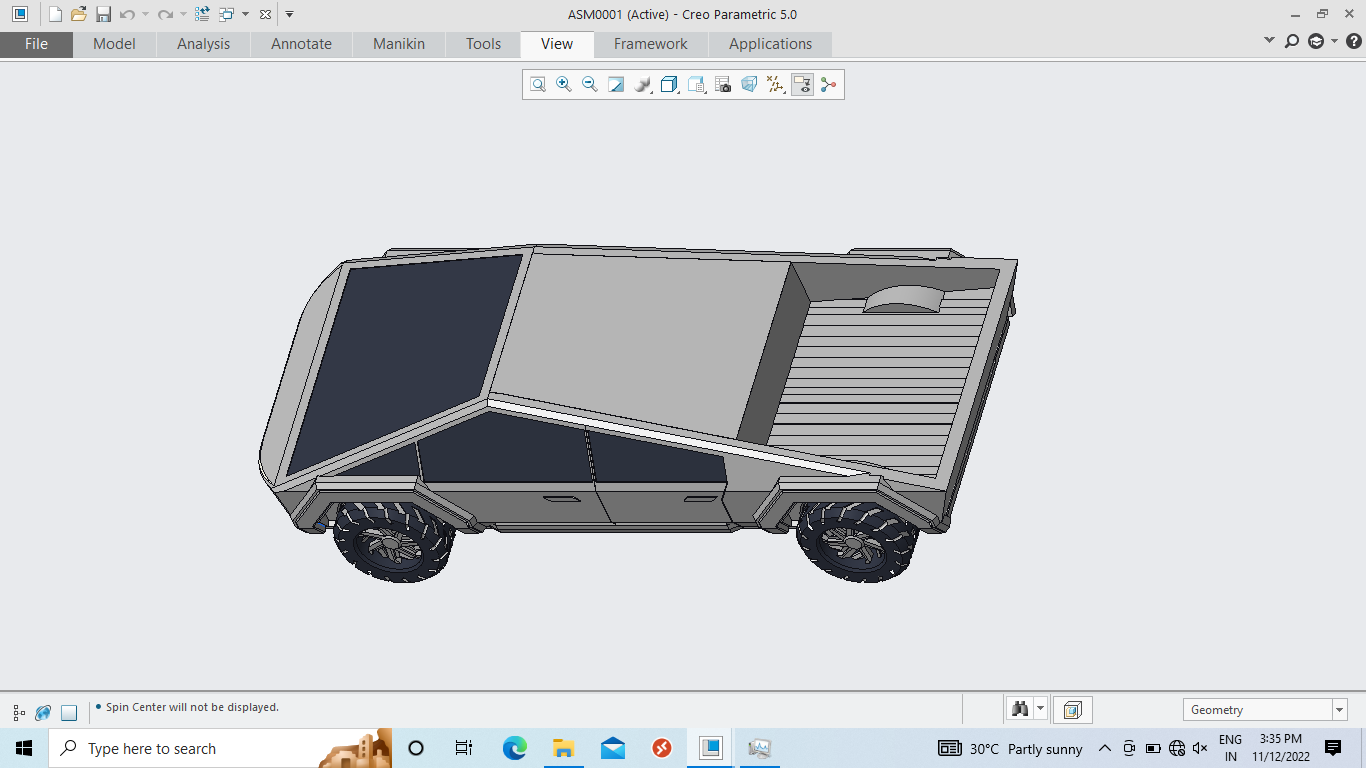Switch to the Annotate tab

tap(301, 44)
